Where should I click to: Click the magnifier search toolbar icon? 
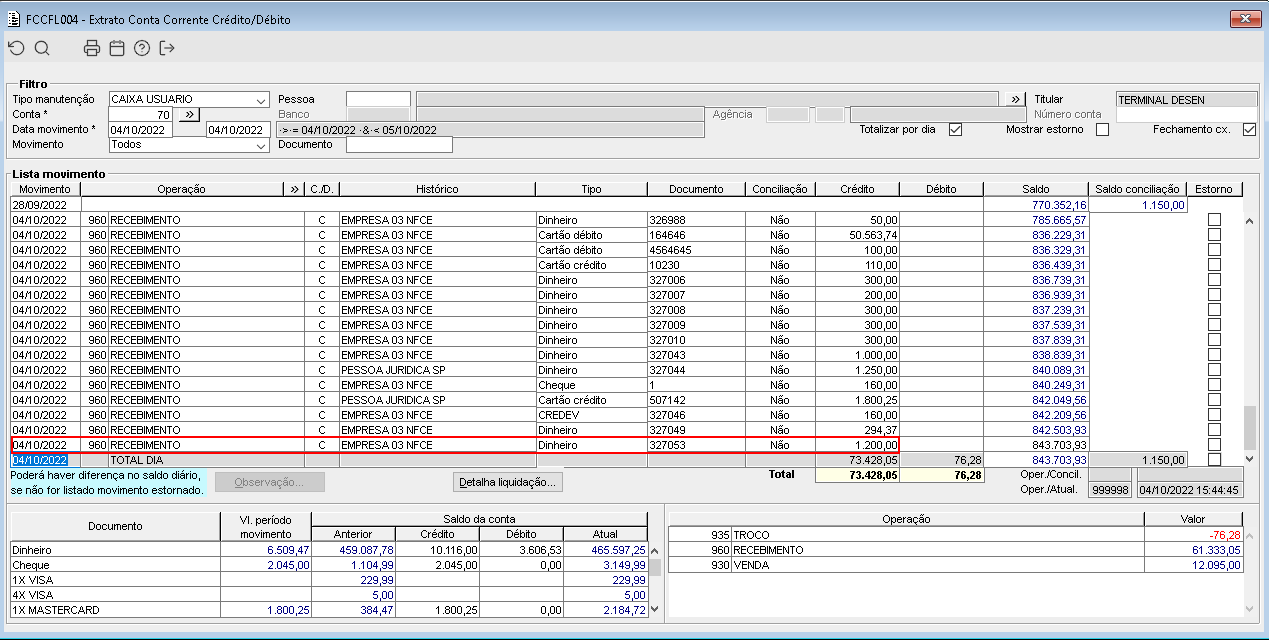pyautogui.click(x=42, y=48)
